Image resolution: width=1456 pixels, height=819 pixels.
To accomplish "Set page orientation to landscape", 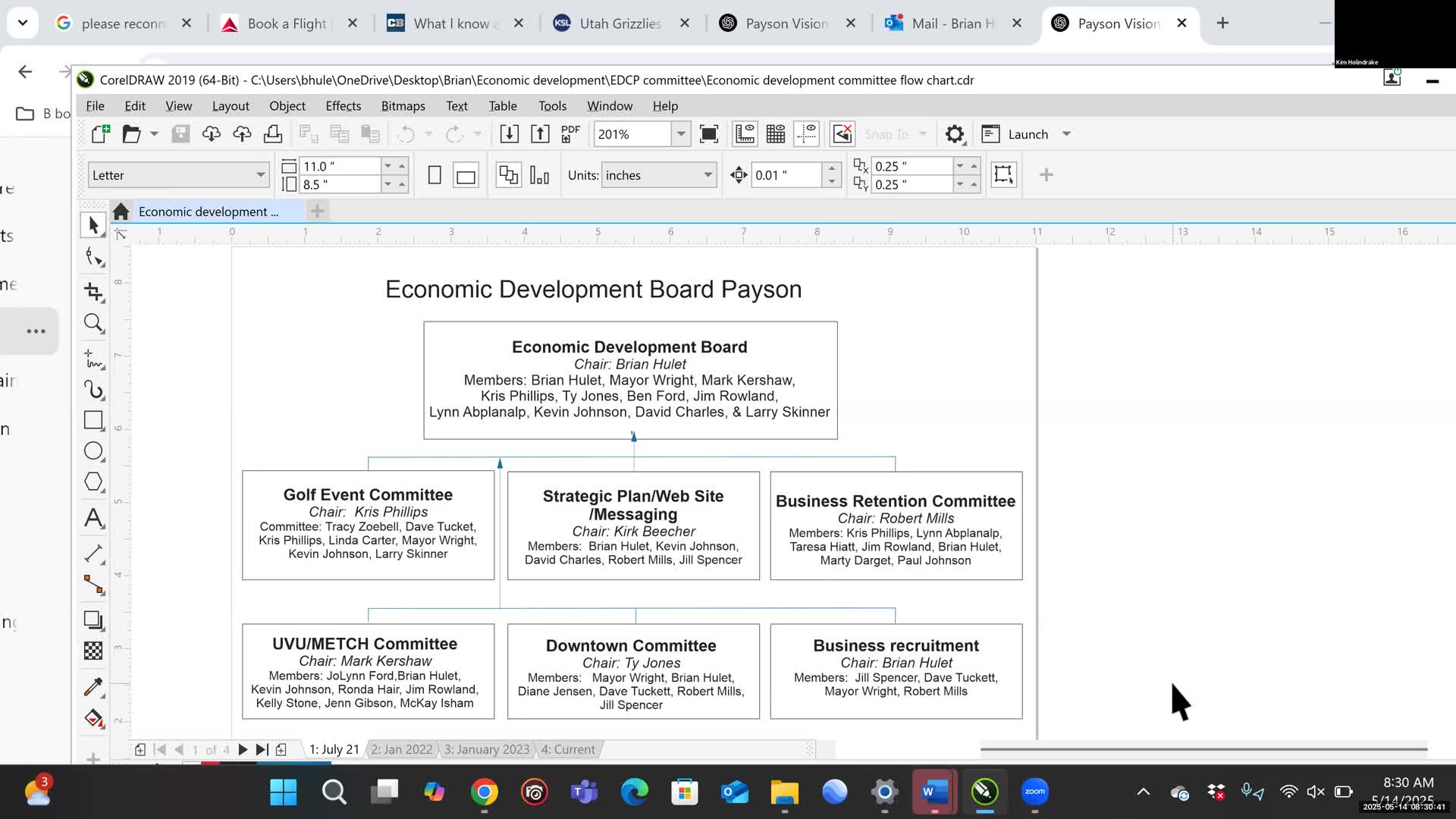I will pyautogui.click(x=466, y=175).
